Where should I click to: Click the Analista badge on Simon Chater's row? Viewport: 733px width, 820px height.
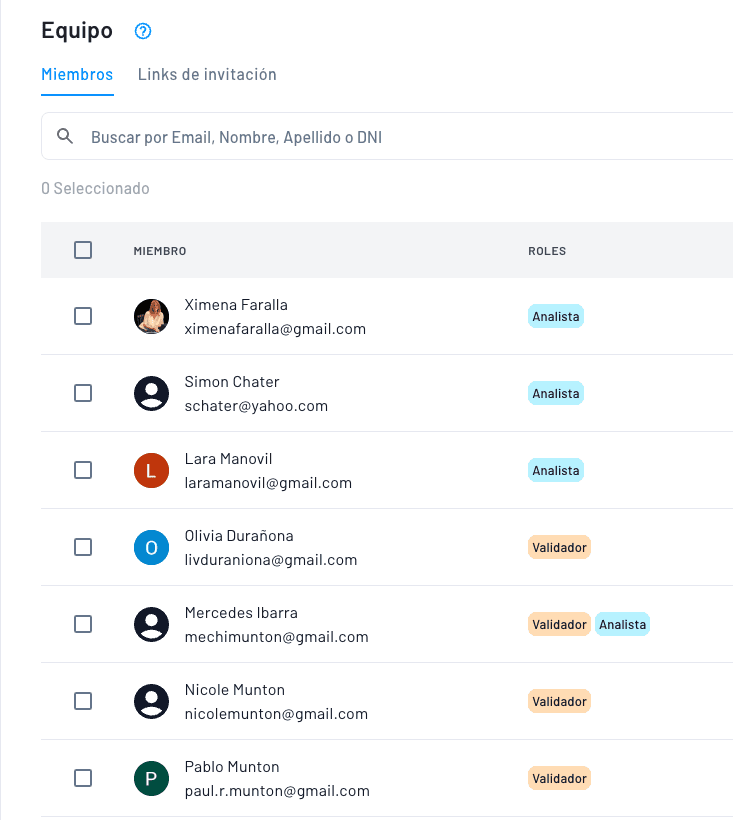555,393
